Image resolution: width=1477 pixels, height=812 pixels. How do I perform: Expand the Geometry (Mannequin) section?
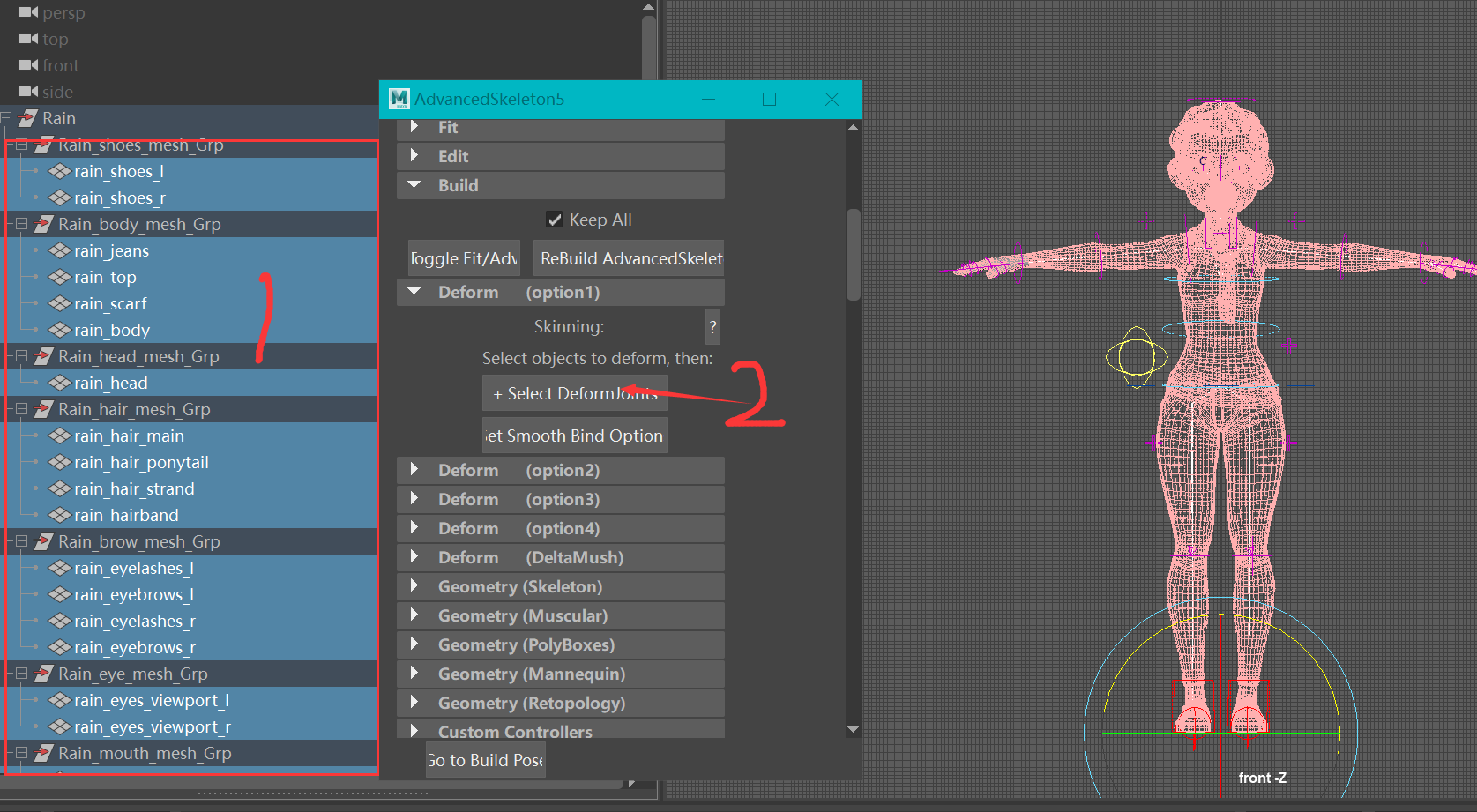point(414,673)
